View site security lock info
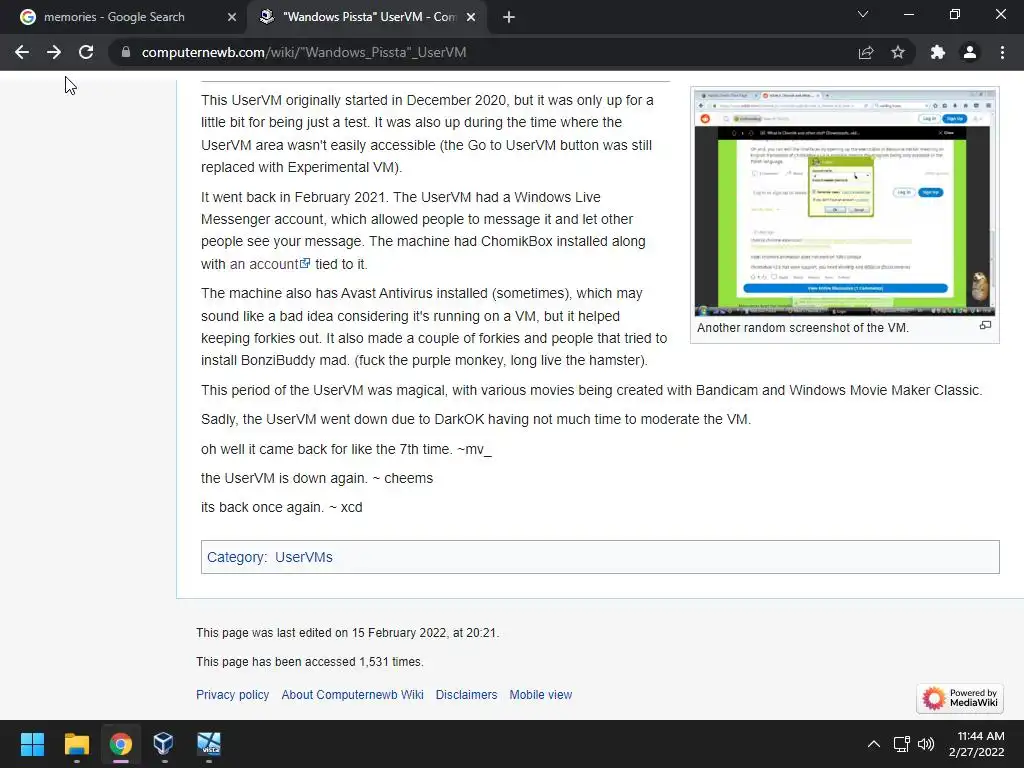1024x768 pixels. tap(126, 52)
